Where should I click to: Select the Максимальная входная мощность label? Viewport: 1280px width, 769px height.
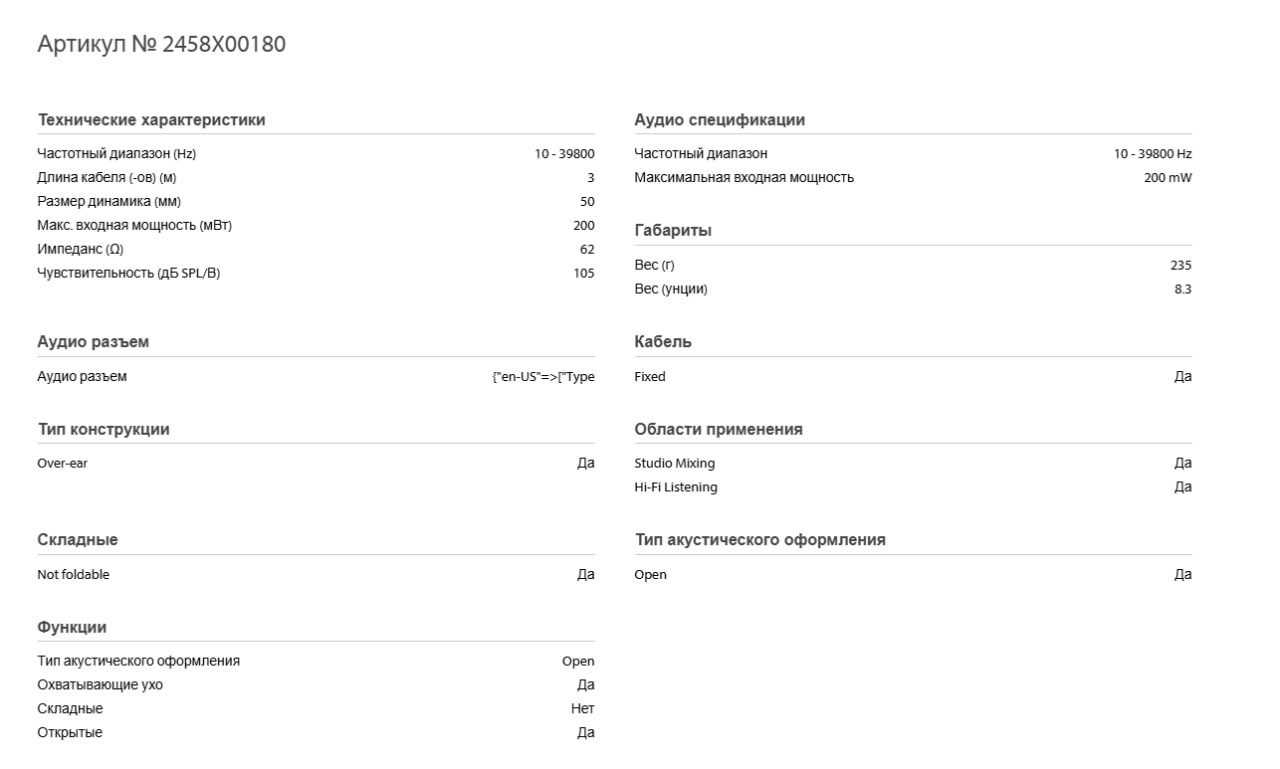coord(744,178)
